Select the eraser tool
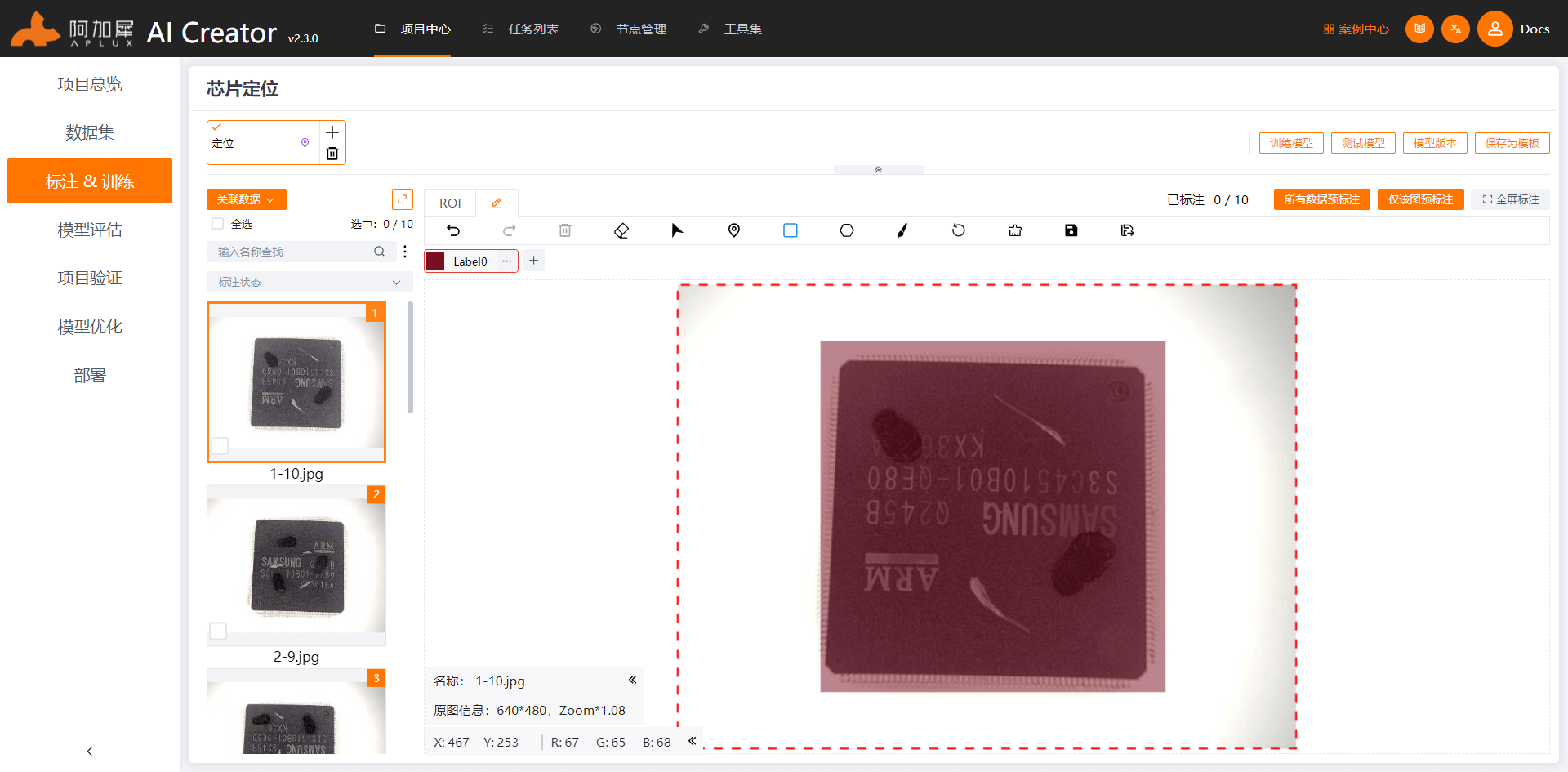This screenshot has width=1568, height=772. click(x=621, y=230)
